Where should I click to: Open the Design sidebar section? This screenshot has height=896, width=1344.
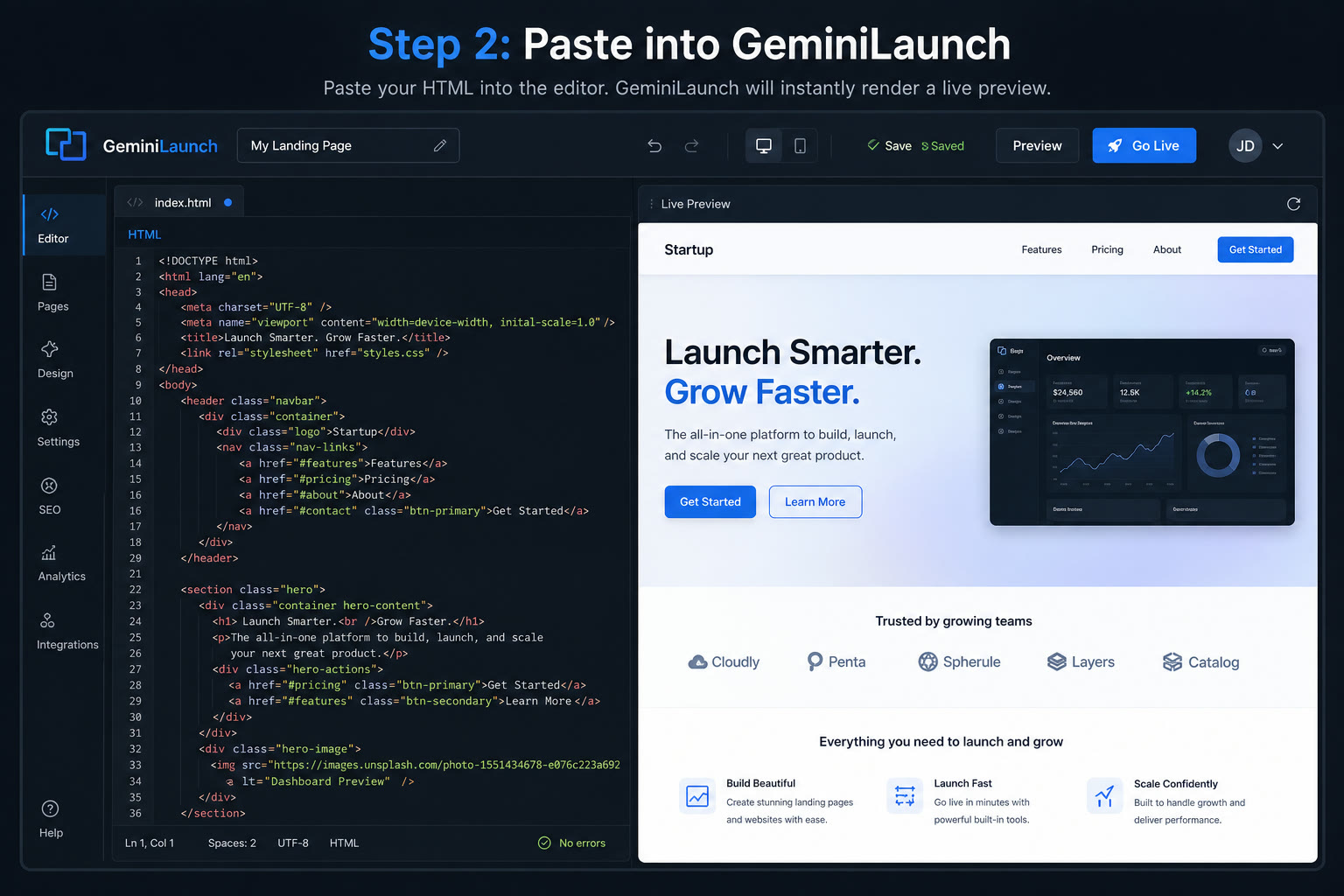54,360
